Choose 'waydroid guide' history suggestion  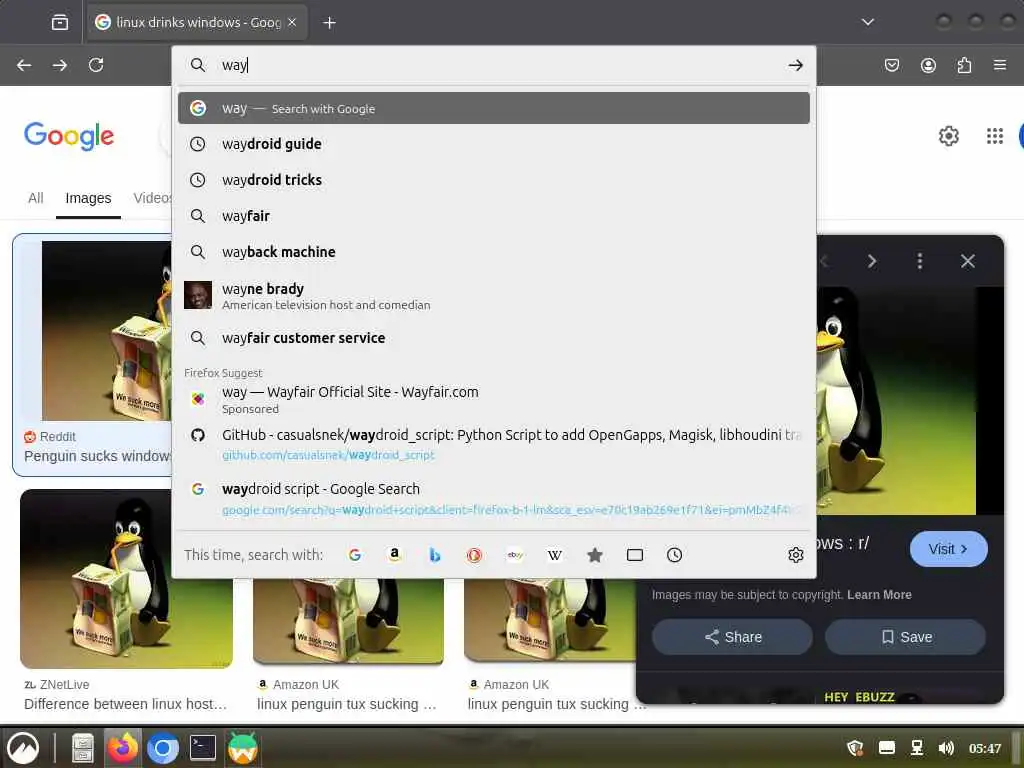coord(494,144)
